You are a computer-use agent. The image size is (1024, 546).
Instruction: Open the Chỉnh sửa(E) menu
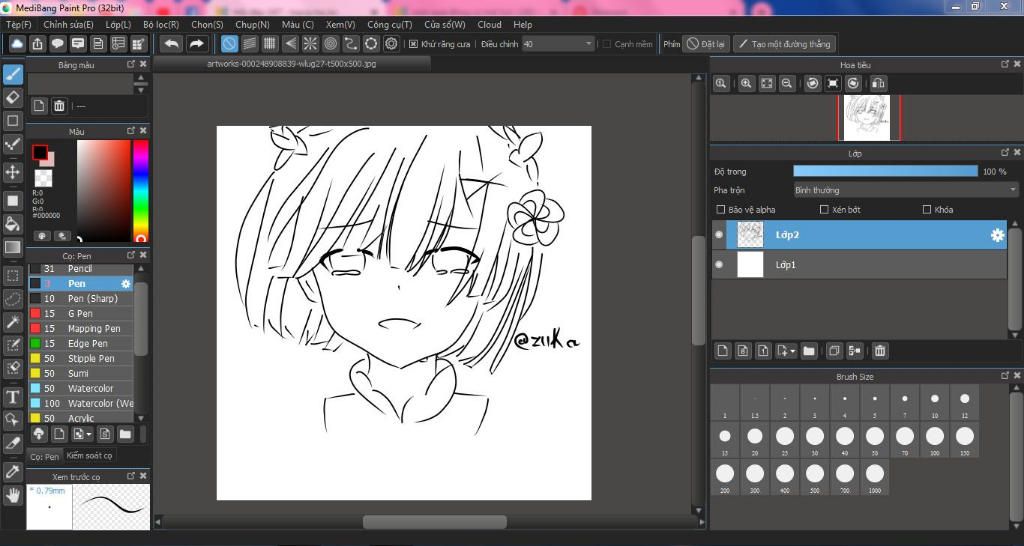pyautogui.click(x=69, y=24)
